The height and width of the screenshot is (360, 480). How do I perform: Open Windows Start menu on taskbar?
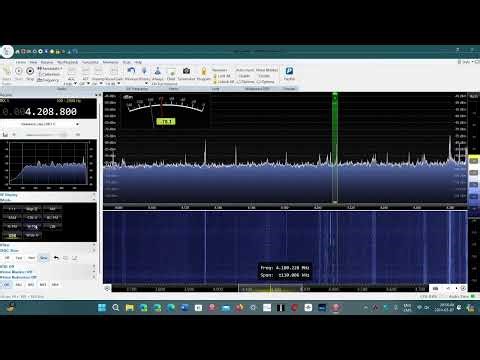click(102, 308)
